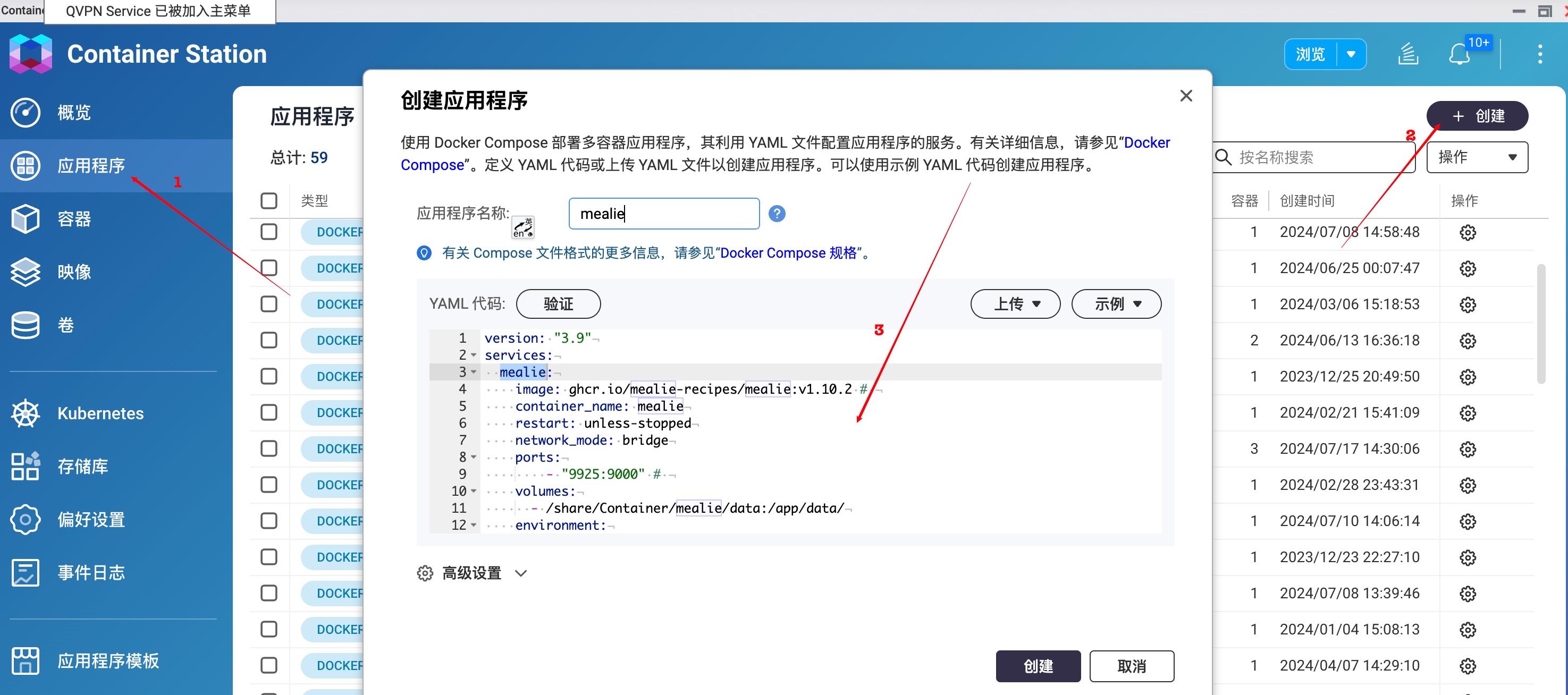Close the 创建应用程序 dialog with X
Viewport: 1568px width, 695px height.
1186,96
